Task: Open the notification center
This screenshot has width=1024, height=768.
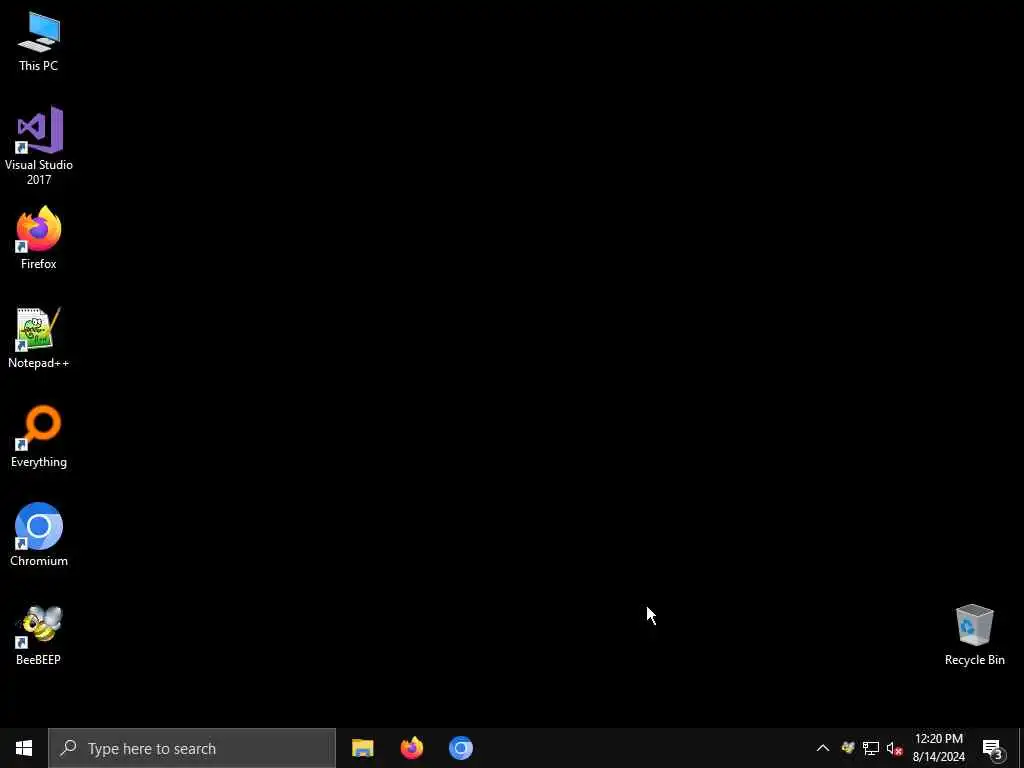Action: (x=993, y=748)
